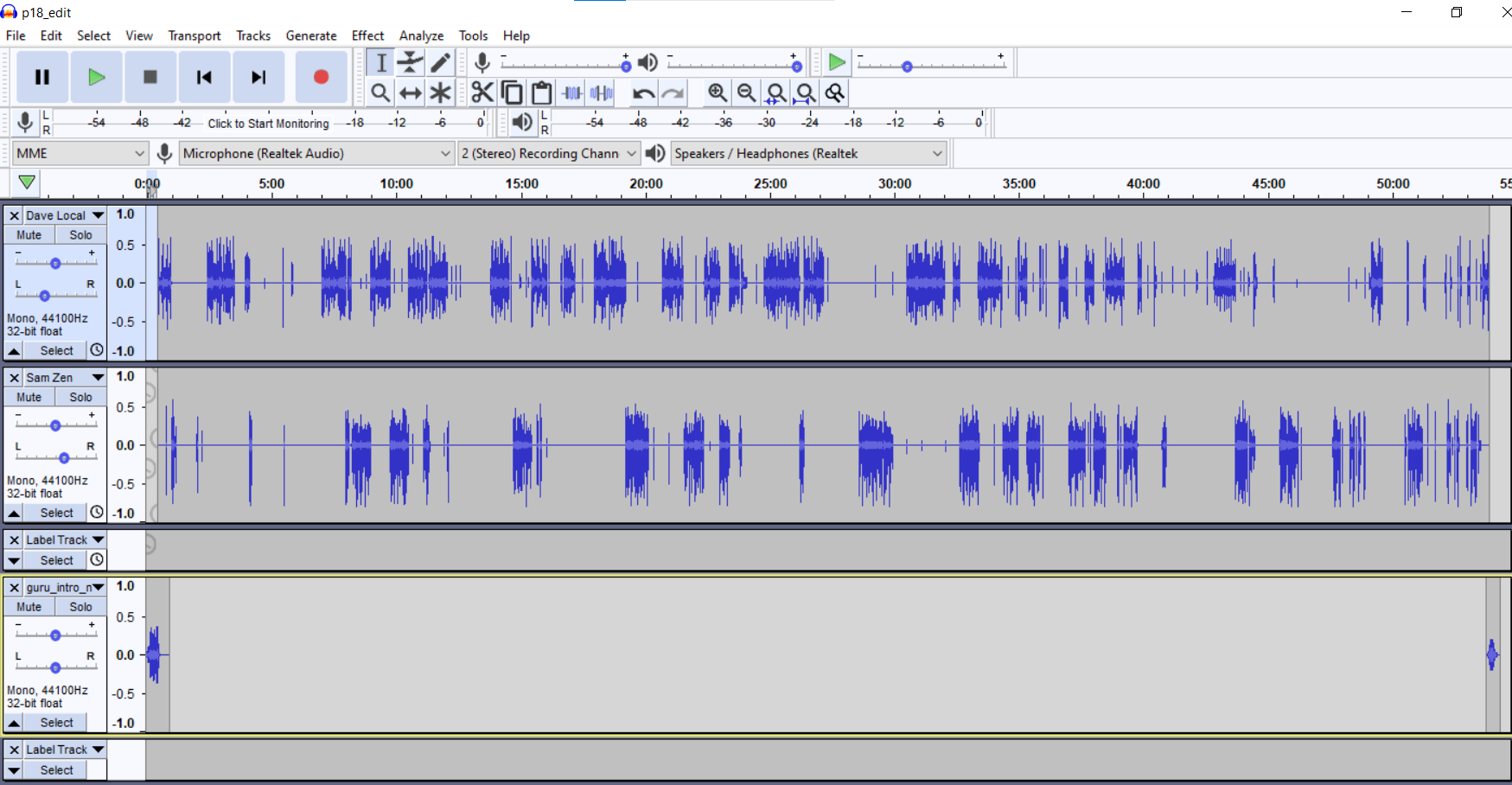This screenshot has height=785, width=1512.
Task: Choose the Multi-tool mode
Action: coord(439,93)
